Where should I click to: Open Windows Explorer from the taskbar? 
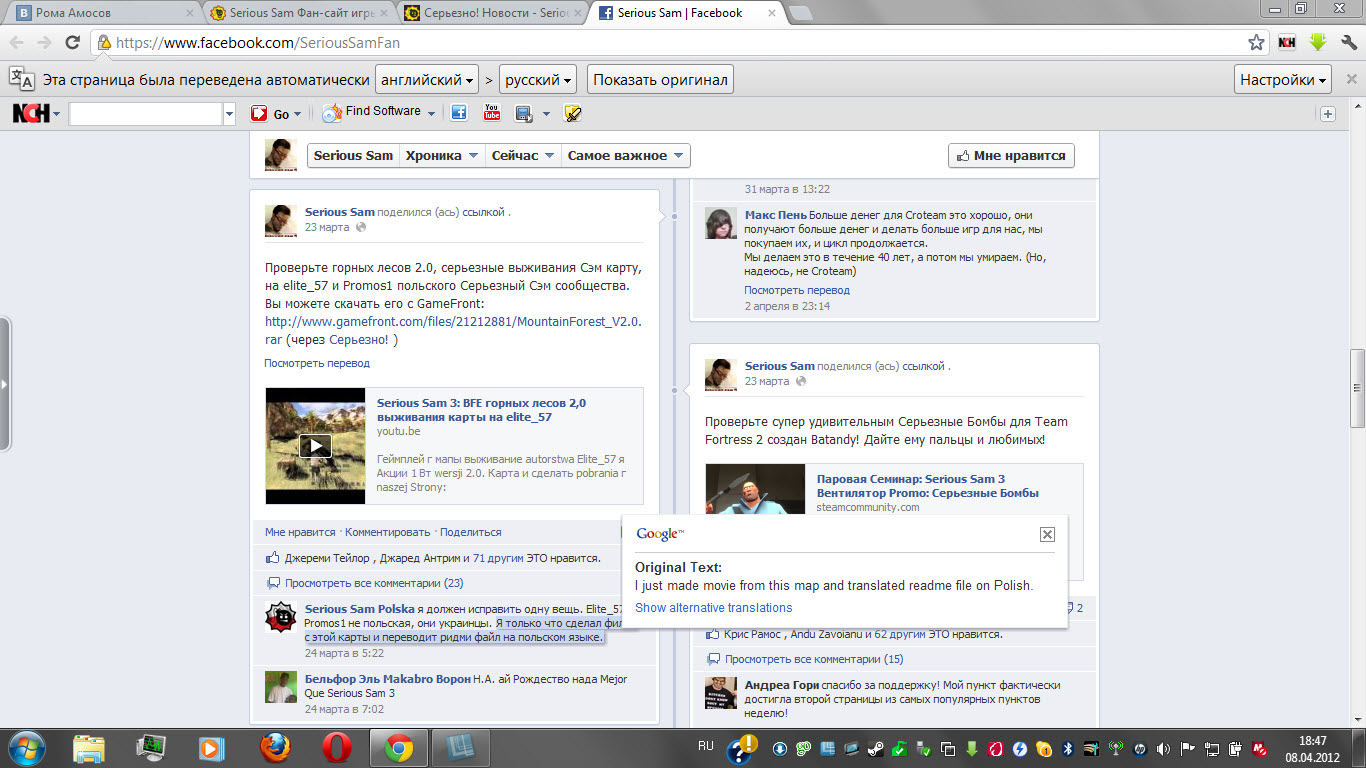[89, 748]
